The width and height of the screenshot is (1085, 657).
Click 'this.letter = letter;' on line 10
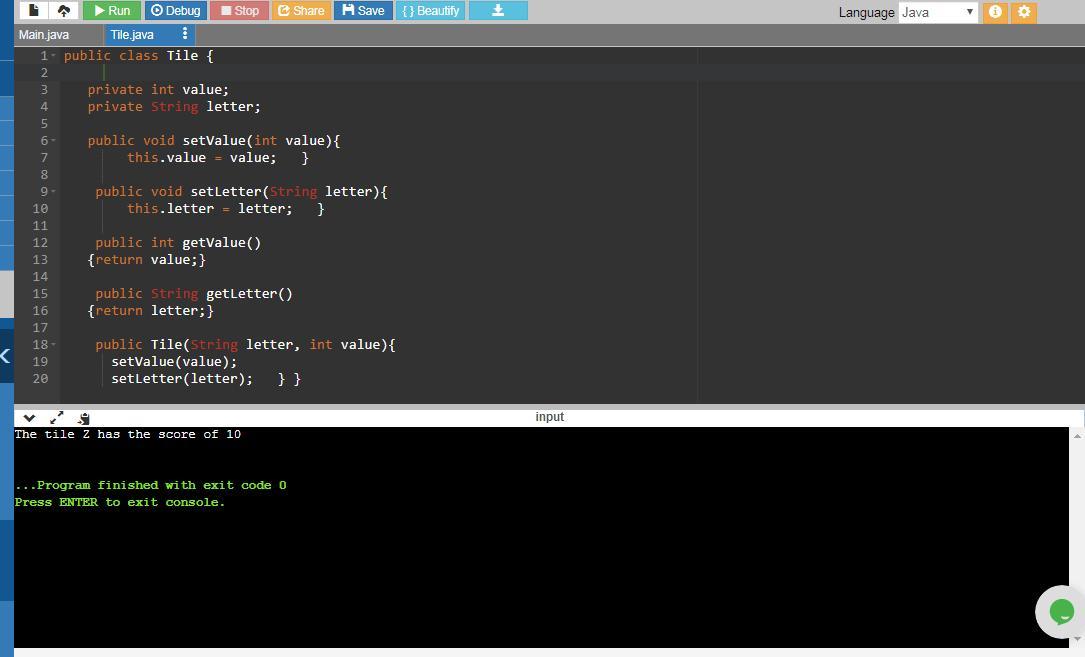210,208
